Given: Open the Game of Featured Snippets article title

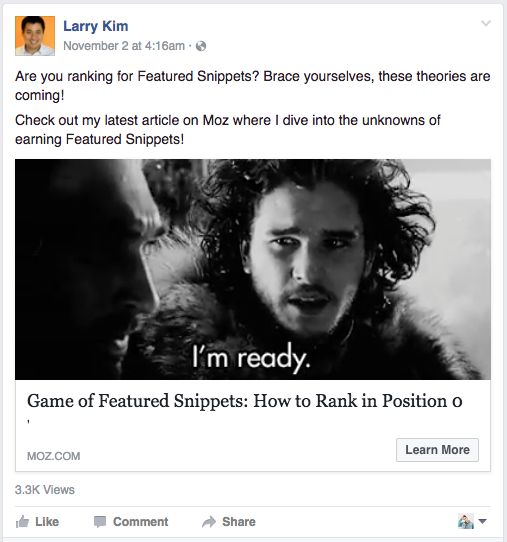Looking at the screenshot, I should coord(245,401).
